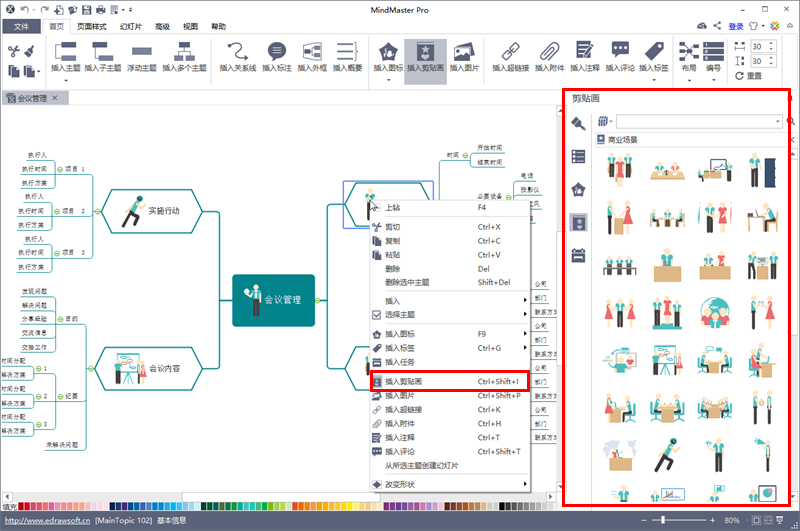The width and height of the screenshot is (800, 531).
Task: Switch to the 页面样式 tab
Action: [92, 27]
